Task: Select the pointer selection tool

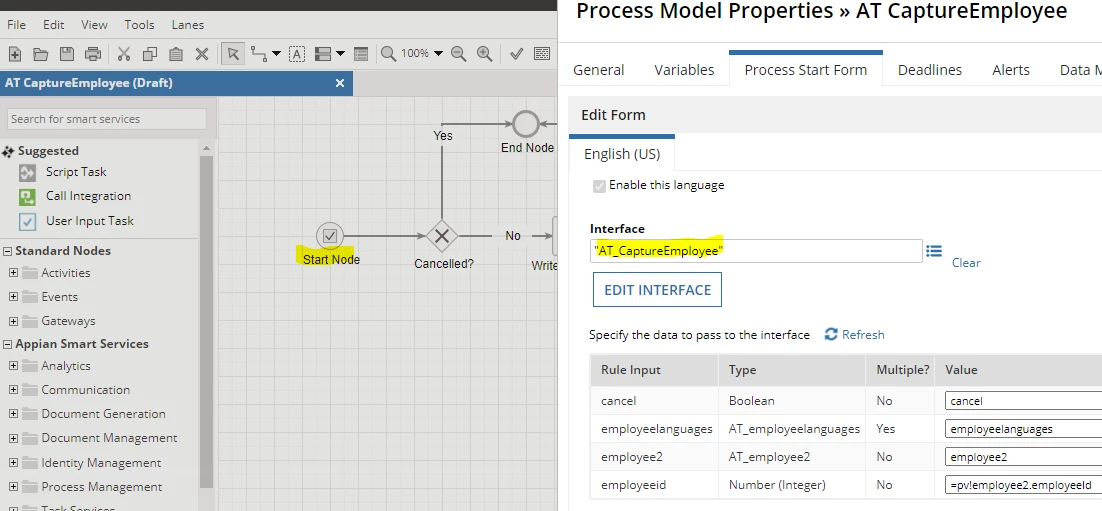Action: point(233,54)
